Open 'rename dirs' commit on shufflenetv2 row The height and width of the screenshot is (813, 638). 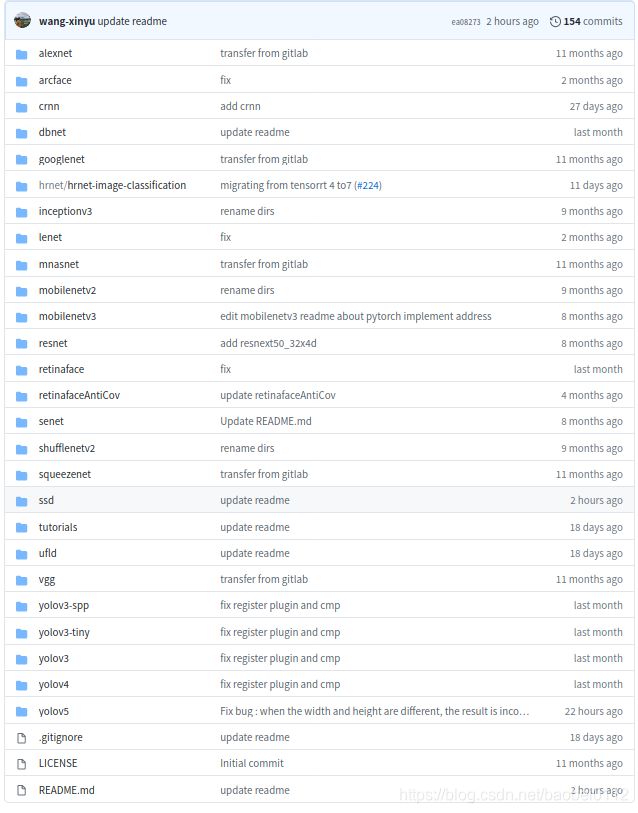pos(247,448)
